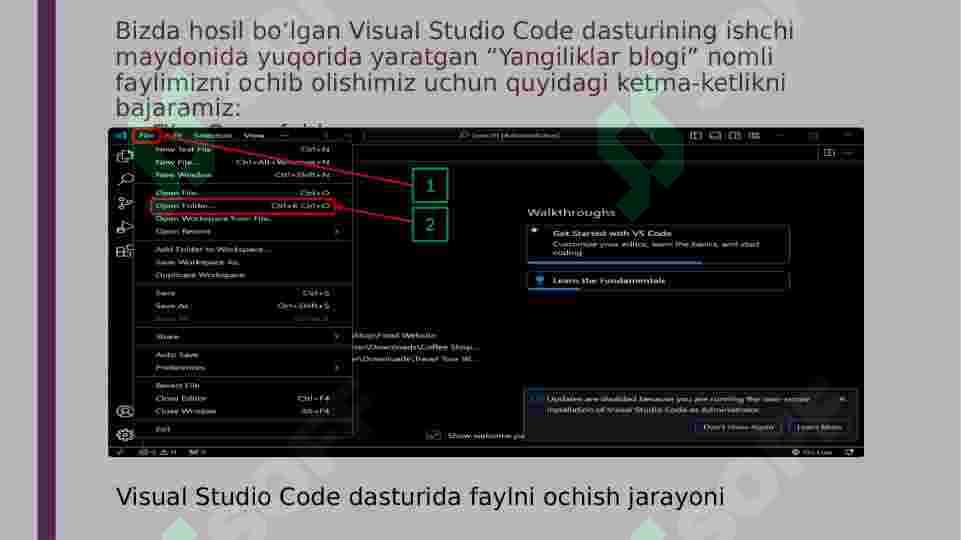961x540 pixels.
Task: Choose Exit in File menu
Action: coord(243,429)
